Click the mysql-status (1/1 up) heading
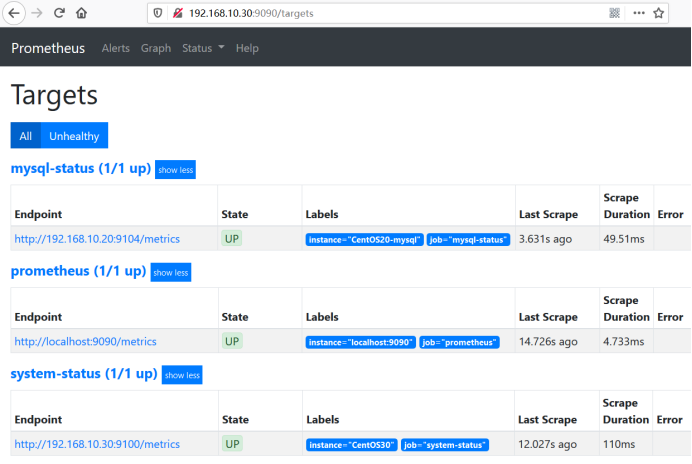 tap(81, 168)
